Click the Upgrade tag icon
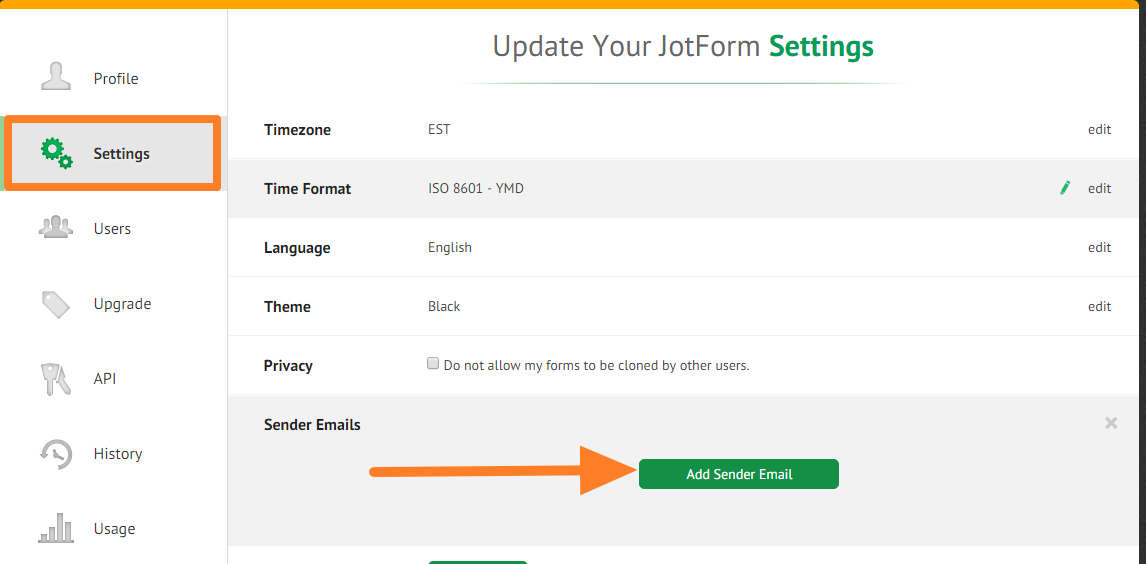This screenshot has height=564, width=1146. click(56, 303)
